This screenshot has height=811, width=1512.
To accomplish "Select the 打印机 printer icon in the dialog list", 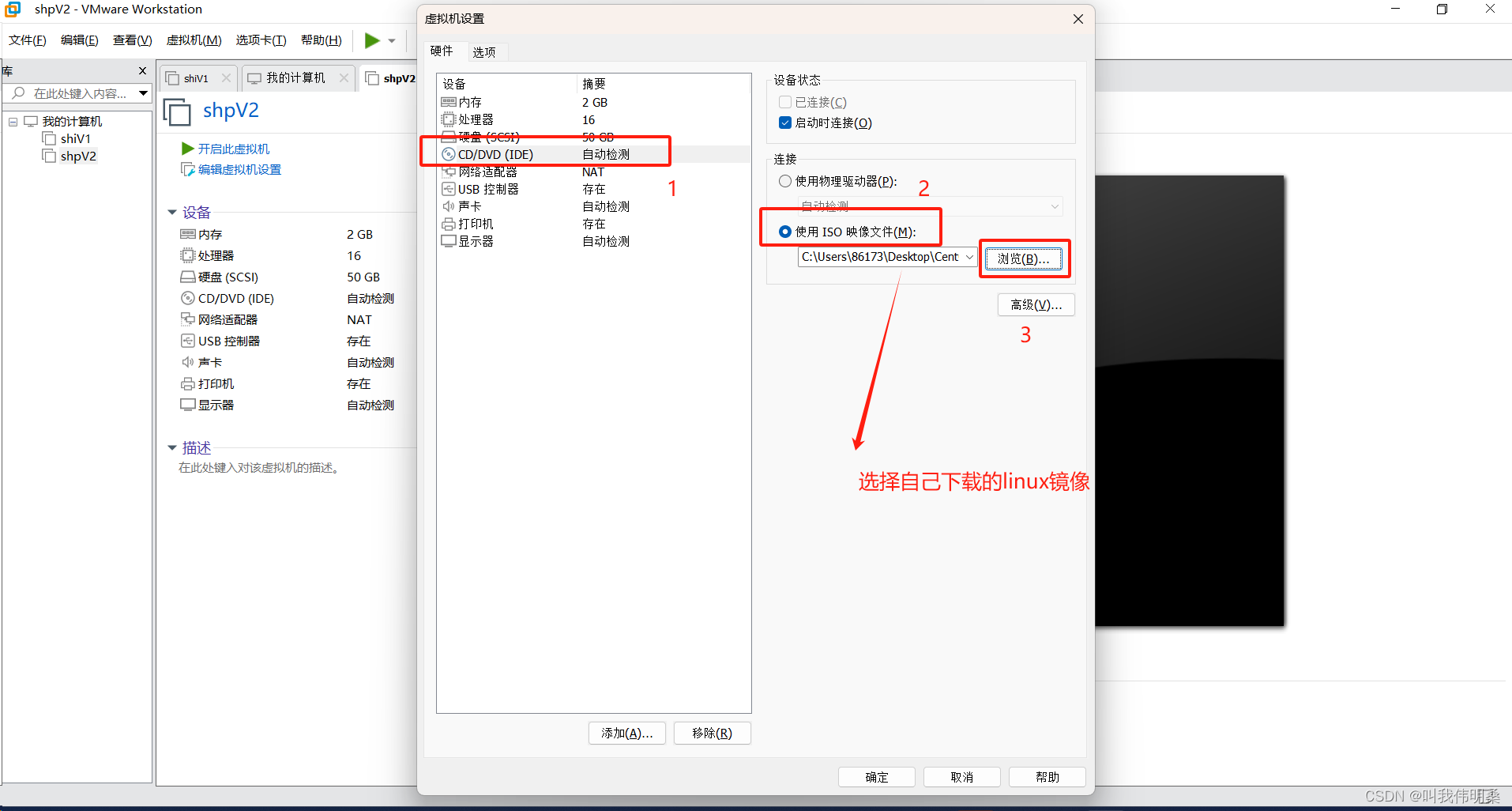I will pyautogui.click(x=449, y=224).
